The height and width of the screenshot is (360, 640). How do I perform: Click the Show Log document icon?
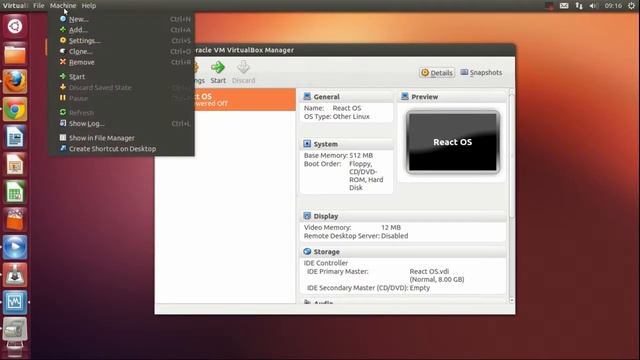63,123
